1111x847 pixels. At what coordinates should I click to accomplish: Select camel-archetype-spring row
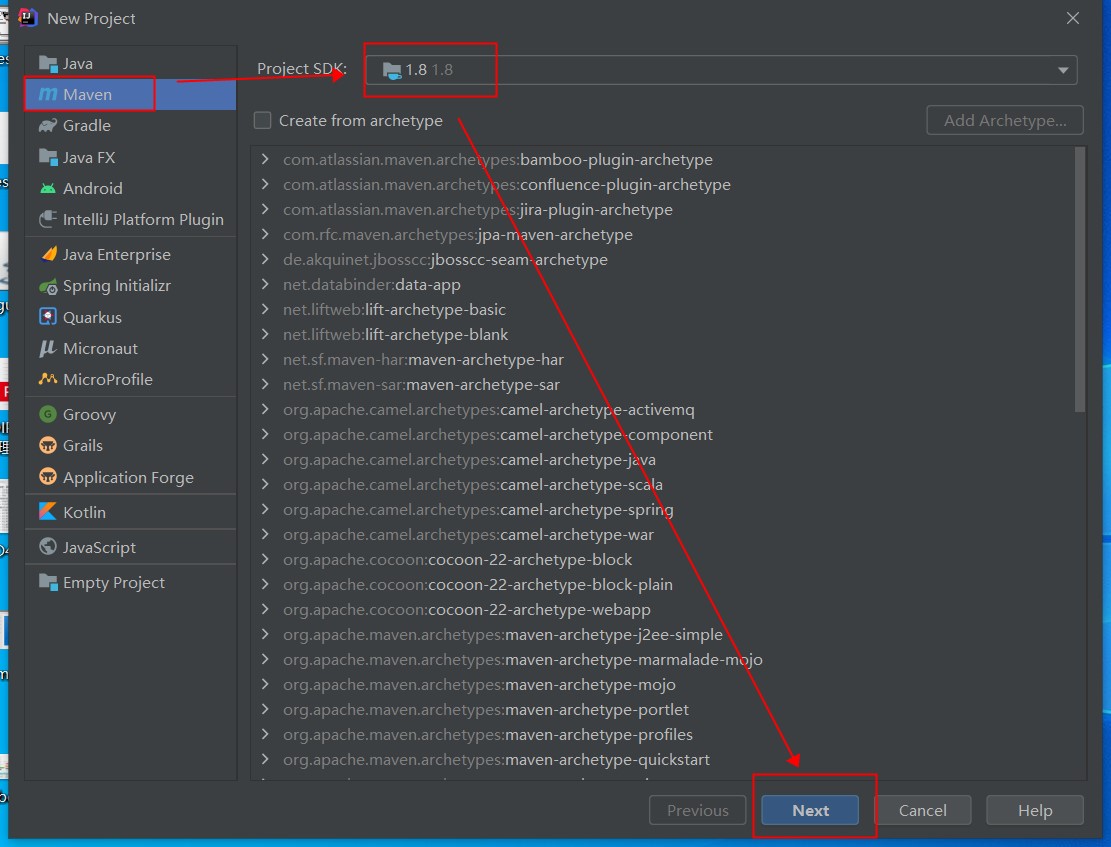[x=664, y=510]
